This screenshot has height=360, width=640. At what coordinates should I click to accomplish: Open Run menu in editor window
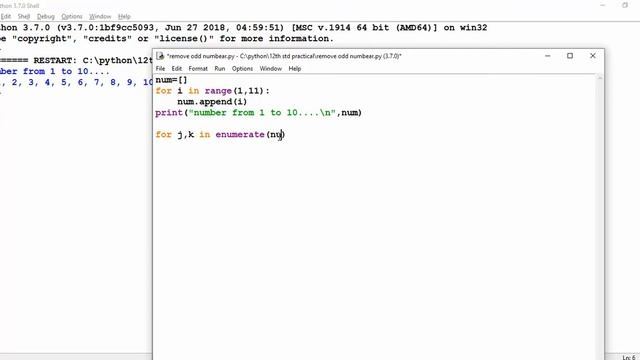[220, 69]
